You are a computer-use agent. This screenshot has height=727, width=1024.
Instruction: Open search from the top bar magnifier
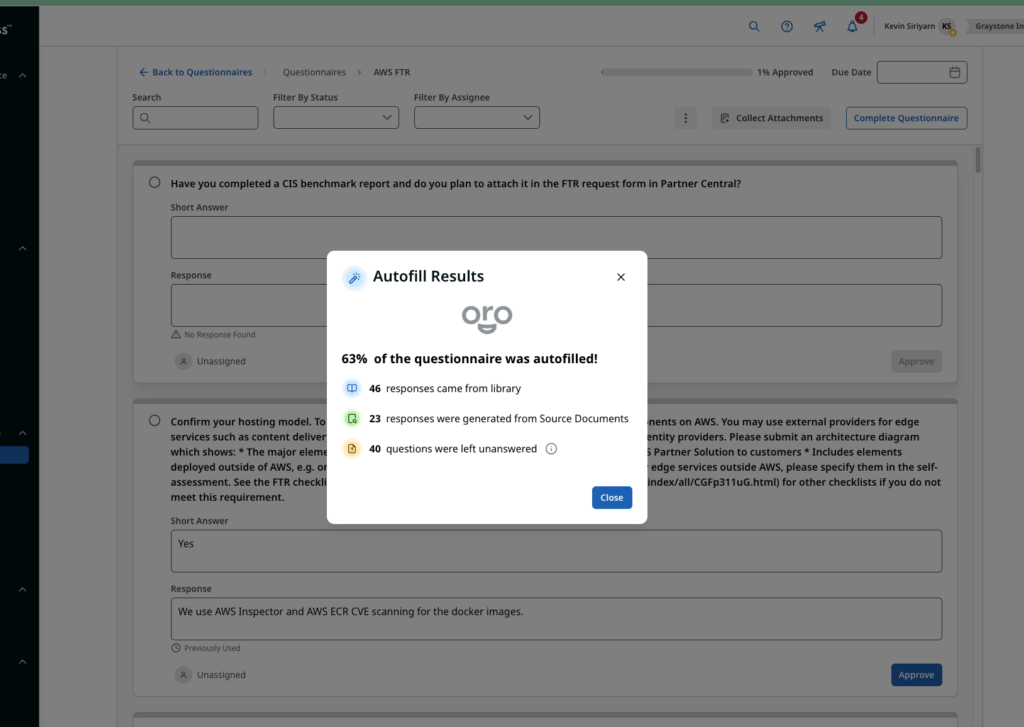click(x=754, y=26)
